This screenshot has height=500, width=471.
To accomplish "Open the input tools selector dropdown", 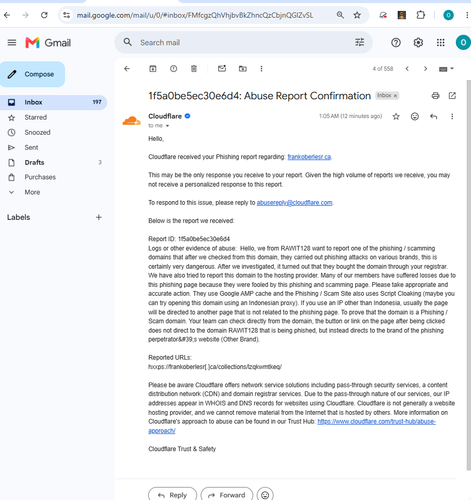I will tap(446, 69).
